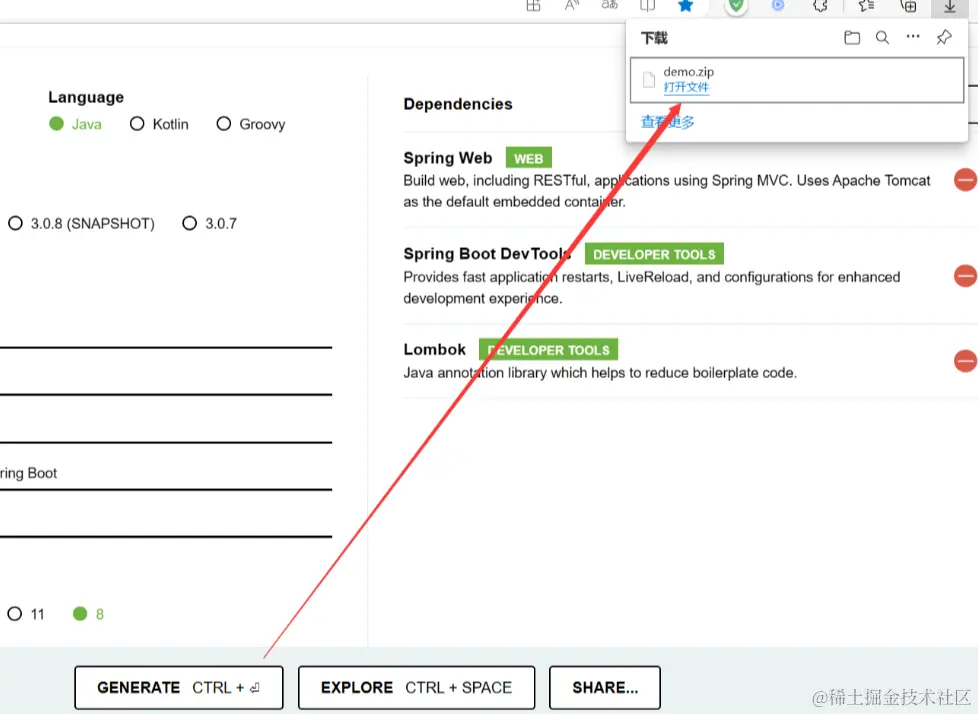Click the blue favorites star in browser toolbar
Screen dimensions: 978x714
pos(685,6)
